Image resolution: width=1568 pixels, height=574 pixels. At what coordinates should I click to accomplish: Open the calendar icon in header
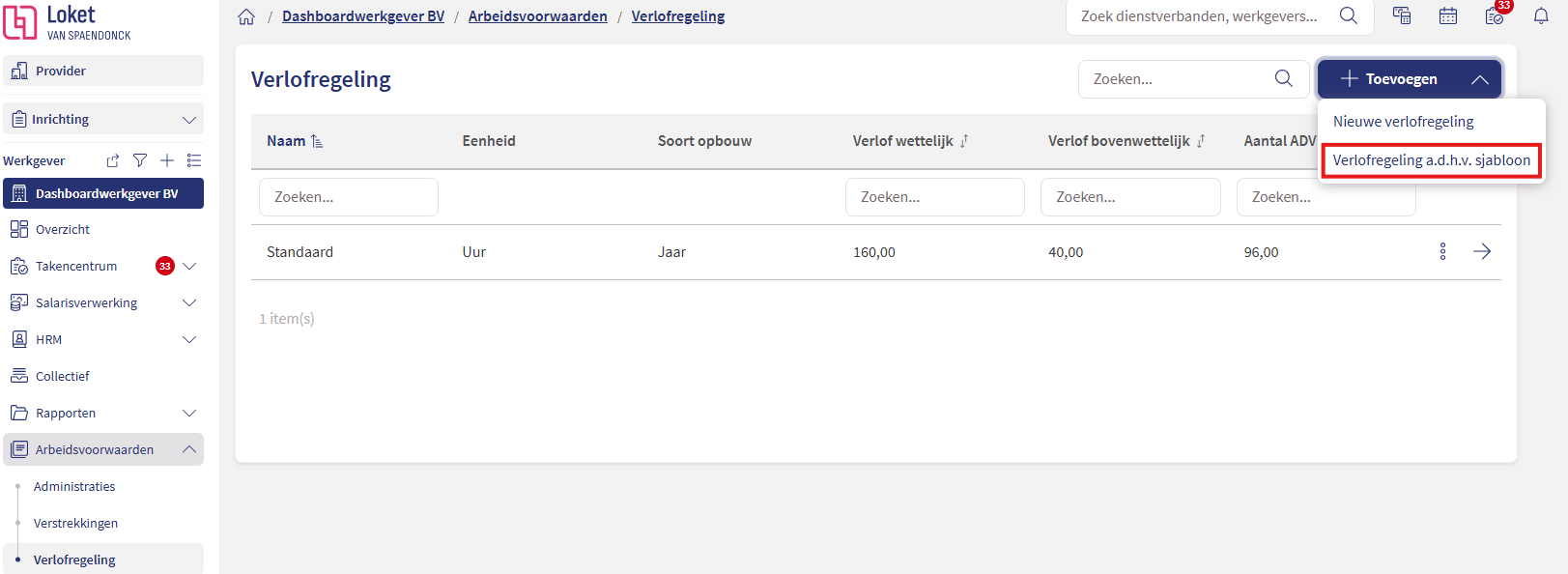pos(1448,15)
